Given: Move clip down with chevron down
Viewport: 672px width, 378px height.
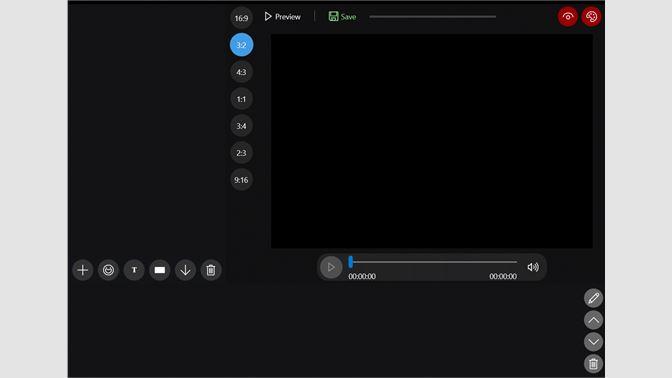Looking at the screenshot, I should coord(594,342).
